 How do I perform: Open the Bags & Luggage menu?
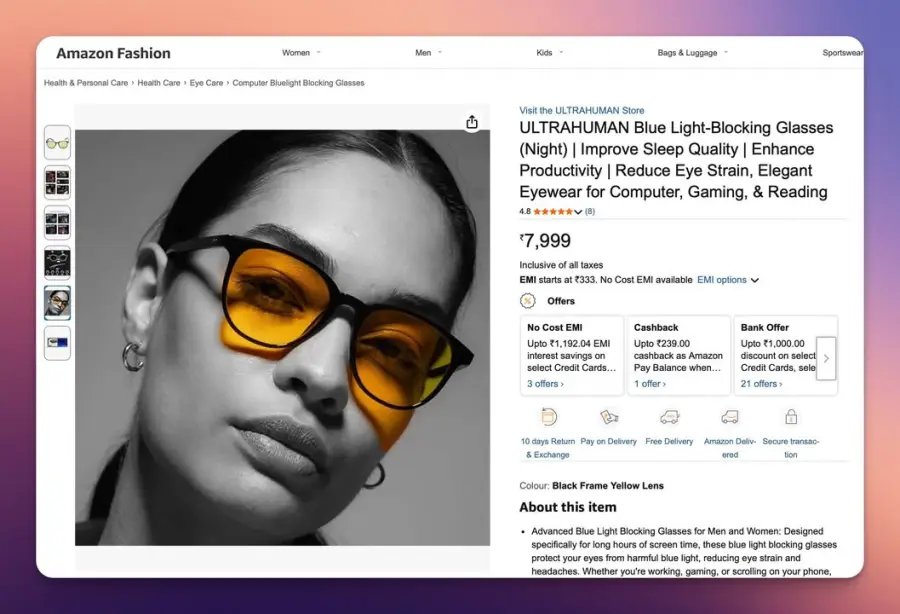coord(687,53)
